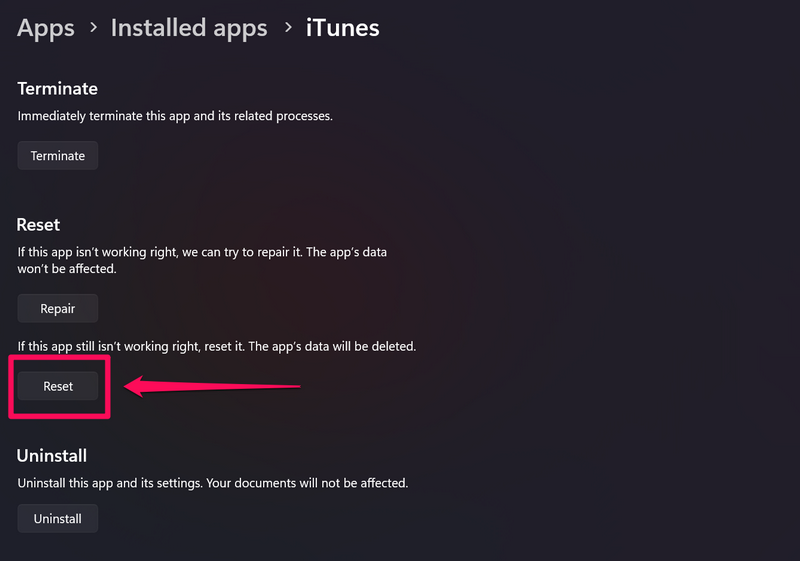Select the Uninstall section heading

tap(52, 456)
